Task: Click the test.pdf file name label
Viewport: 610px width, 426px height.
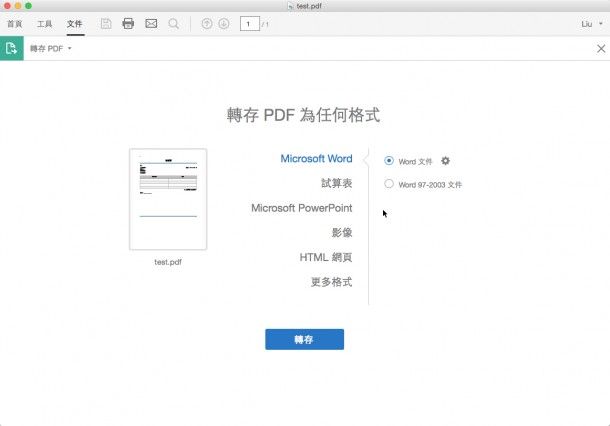Action: click(x=168, y=262)
